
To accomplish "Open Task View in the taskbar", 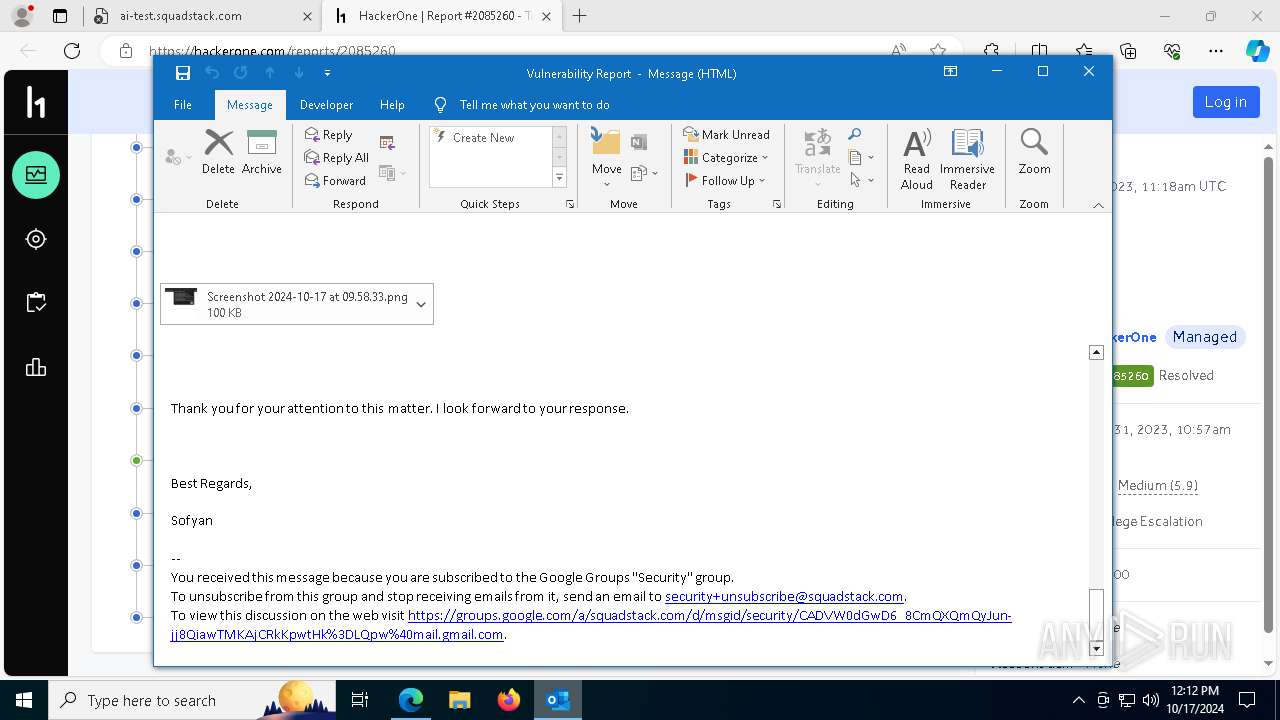I will pyautogui.click(x=360, y=700).
